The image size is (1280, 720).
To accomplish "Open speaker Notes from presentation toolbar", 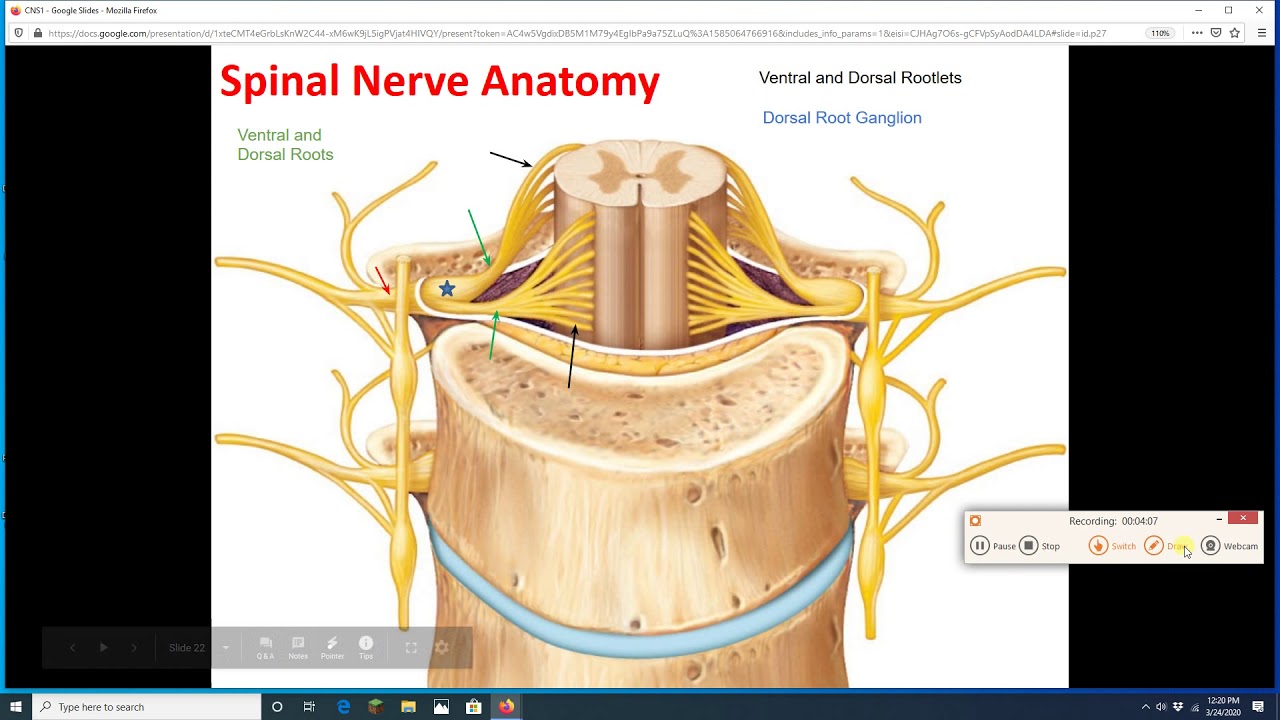I will pos(298,648).
